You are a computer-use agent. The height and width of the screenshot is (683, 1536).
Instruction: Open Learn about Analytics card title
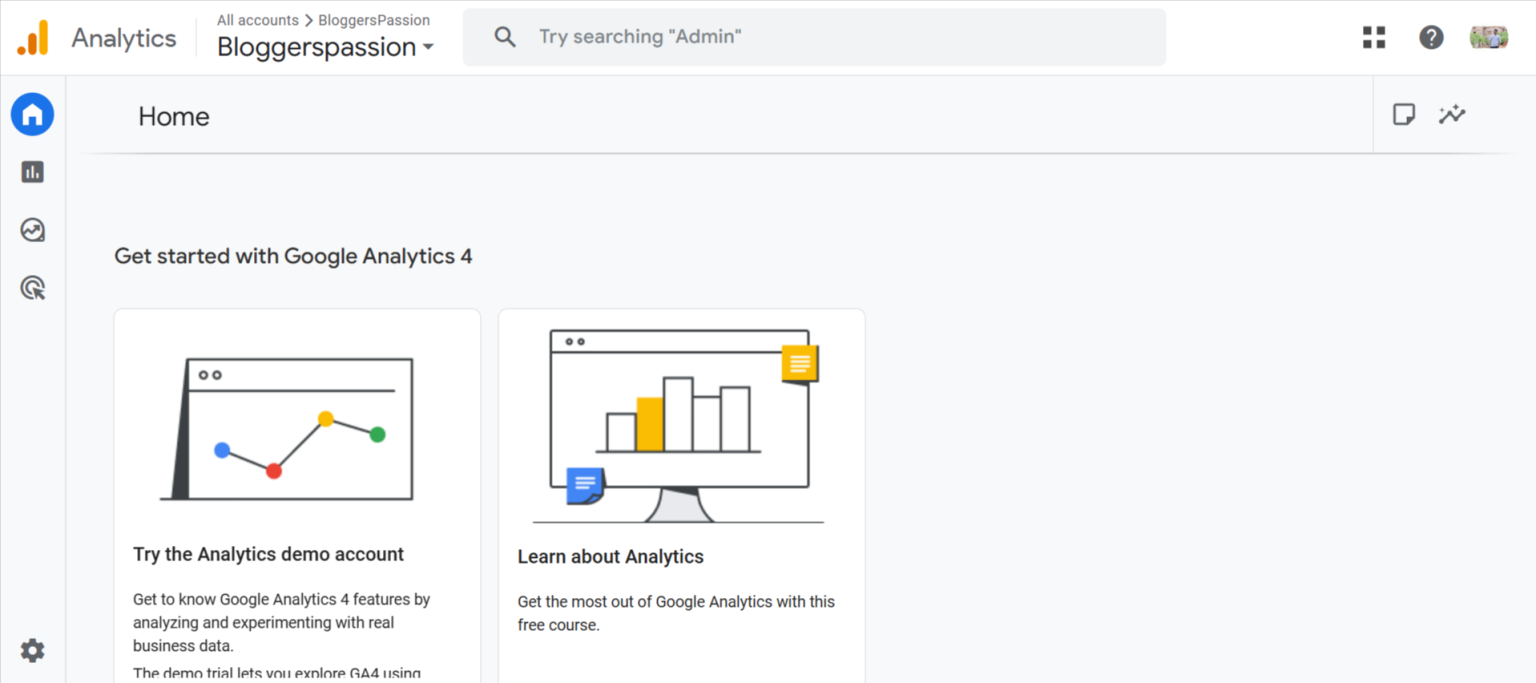click(x=610, y=557)
